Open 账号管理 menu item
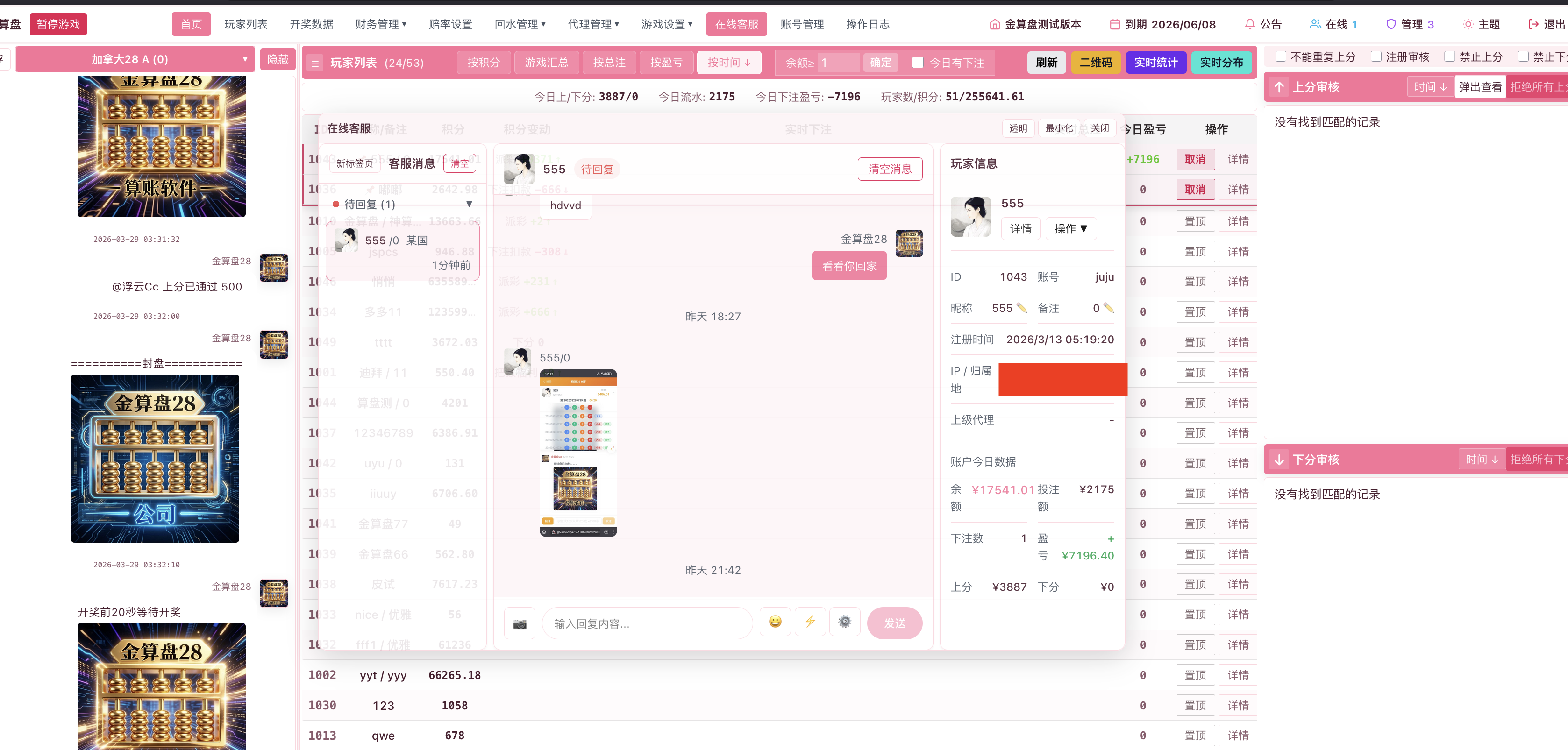1568x750 pixels. pyautogui.click(x=802, y=24)
